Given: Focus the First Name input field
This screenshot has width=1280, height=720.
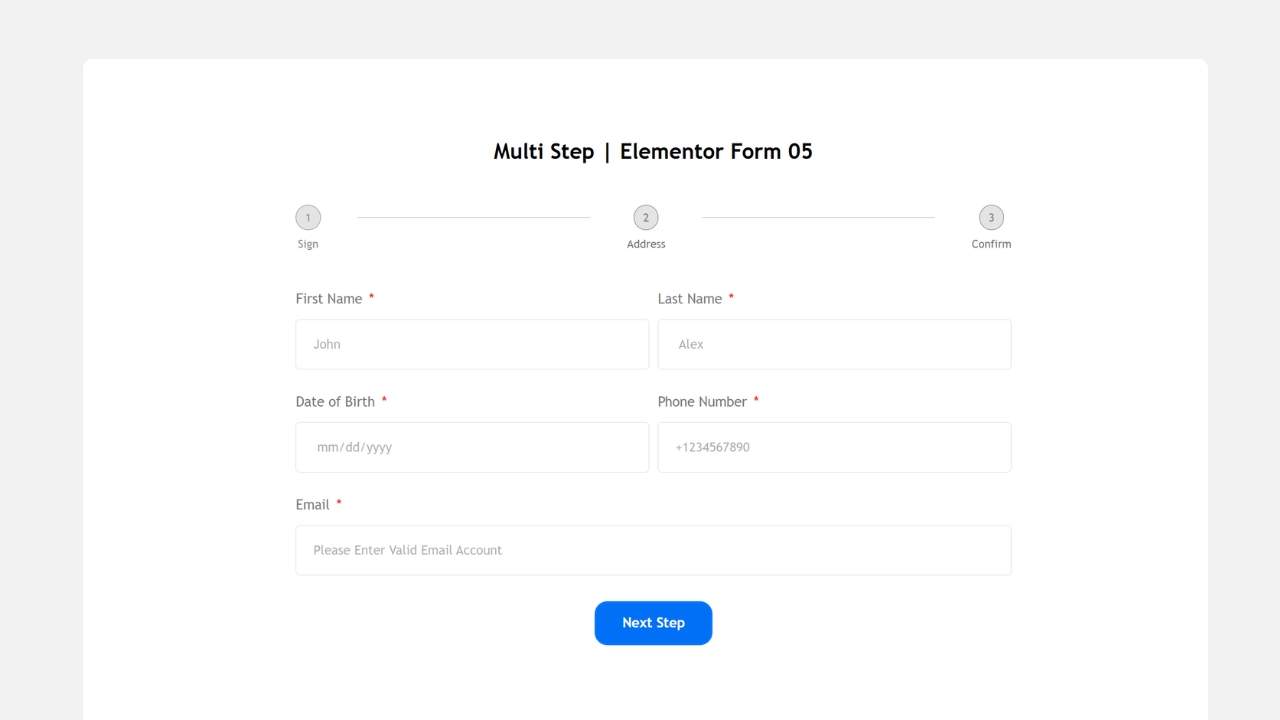Looking at the screenshot, I should (x=472, y=344).
